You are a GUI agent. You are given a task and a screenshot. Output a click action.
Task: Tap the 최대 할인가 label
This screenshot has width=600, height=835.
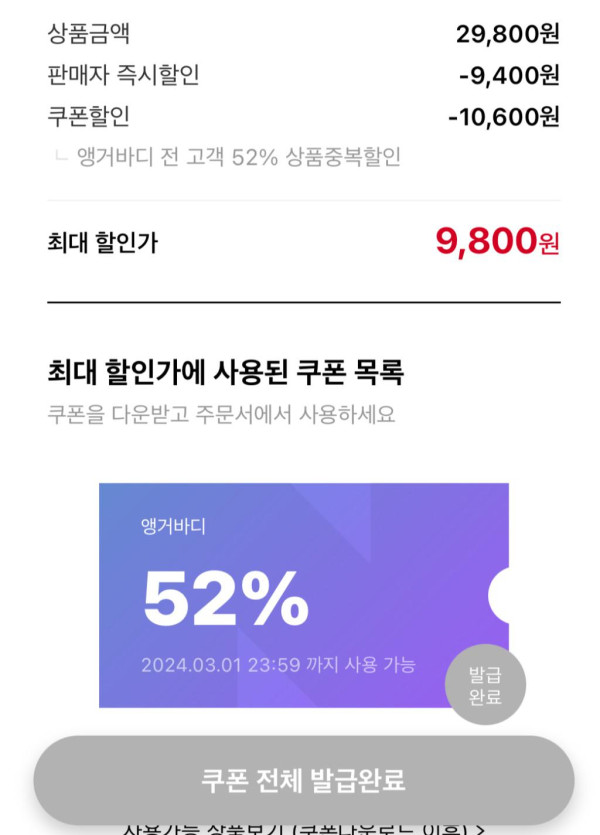pyautogui.click(x=102, y=242)
